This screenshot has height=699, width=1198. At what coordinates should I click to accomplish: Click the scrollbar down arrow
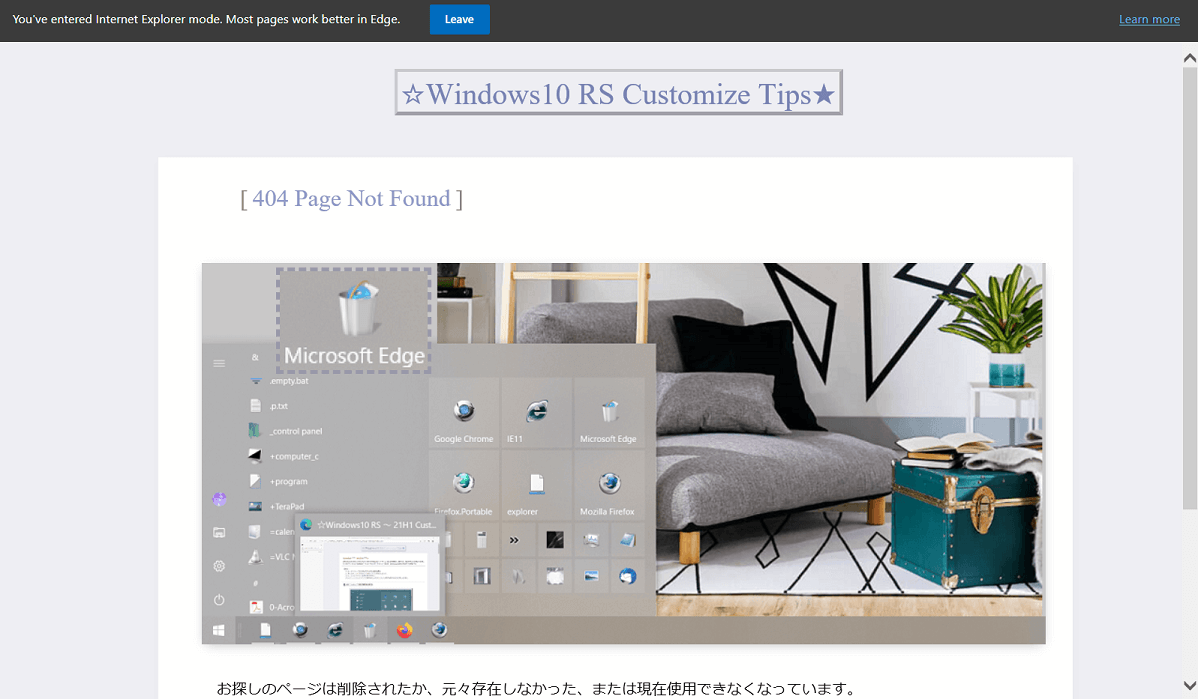click(x=1190, y=685)
